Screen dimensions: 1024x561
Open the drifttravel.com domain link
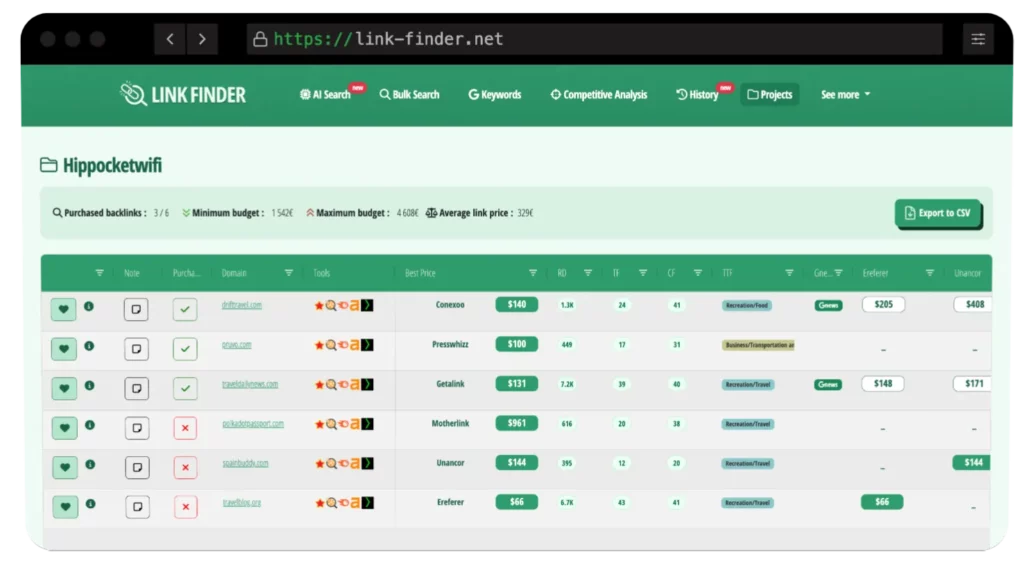242,305
